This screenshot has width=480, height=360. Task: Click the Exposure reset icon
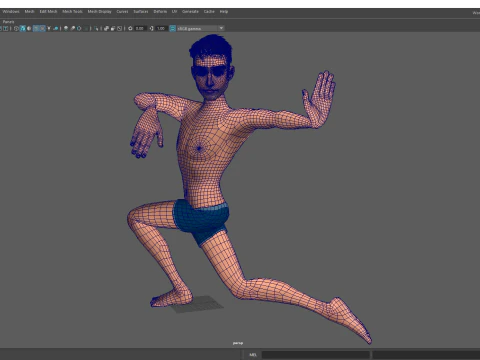(130, 29)
